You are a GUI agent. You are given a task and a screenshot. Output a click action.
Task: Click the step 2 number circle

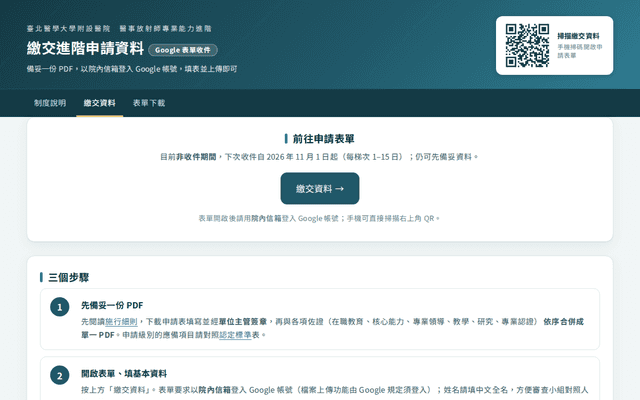coord(60,375)
